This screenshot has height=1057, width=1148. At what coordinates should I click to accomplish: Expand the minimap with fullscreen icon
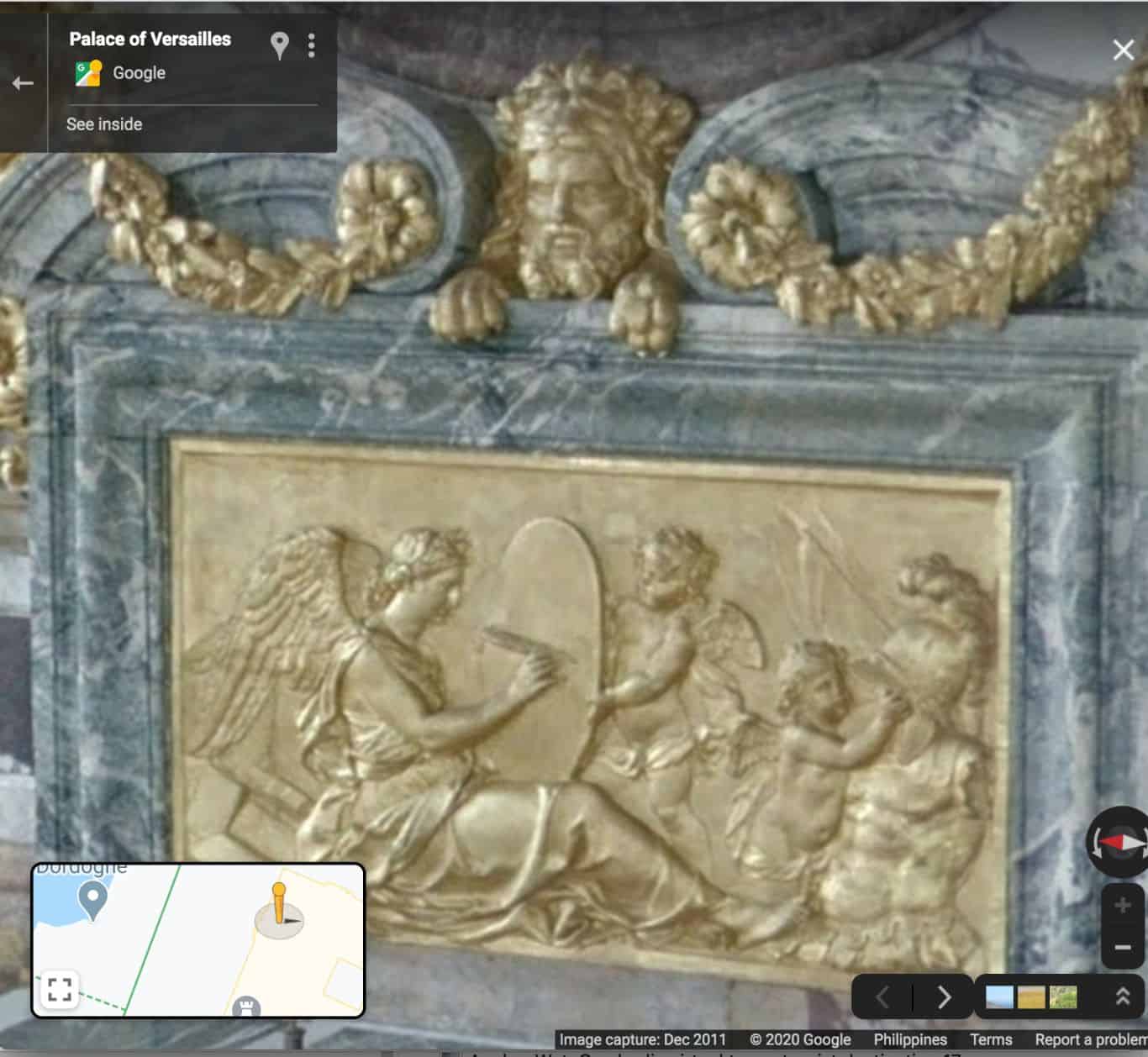[60, 989]
